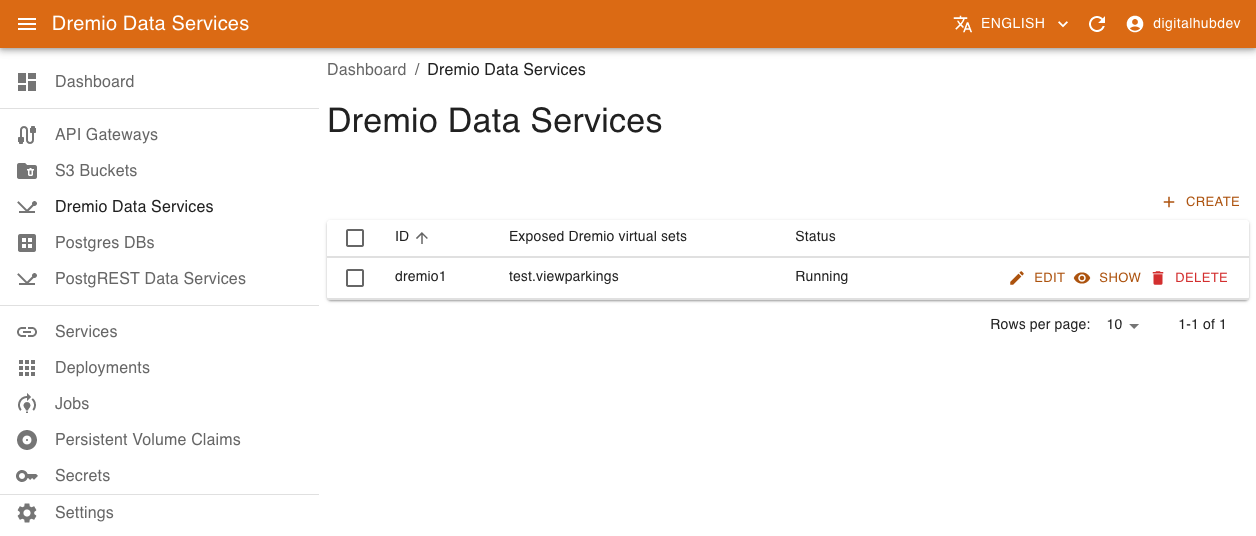The image size is (1256, 536).
Task: Open the Settings menu item
Action: (84, 513)
